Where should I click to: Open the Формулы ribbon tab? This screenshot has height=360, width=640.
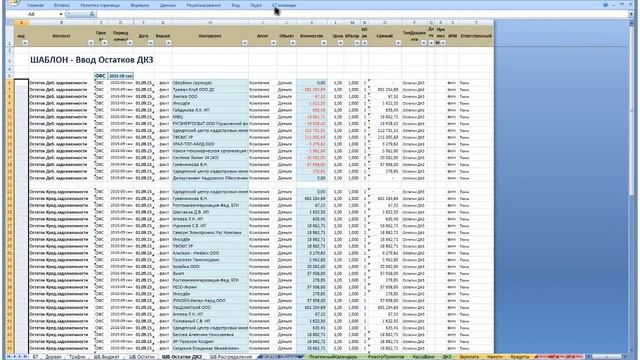coord(140,5)
